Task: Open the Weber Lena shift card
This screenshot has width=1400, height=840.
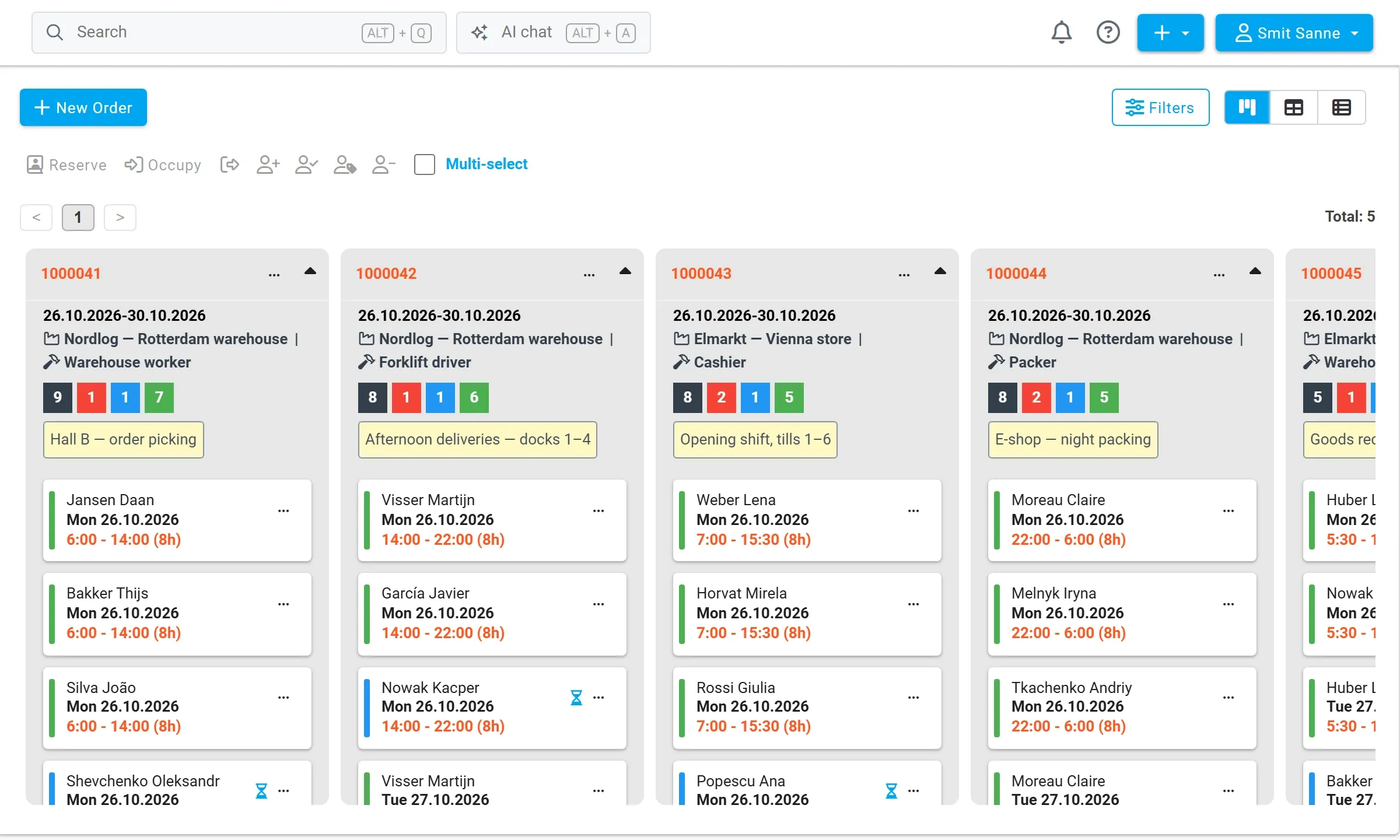Action: [x=807, y=520]
